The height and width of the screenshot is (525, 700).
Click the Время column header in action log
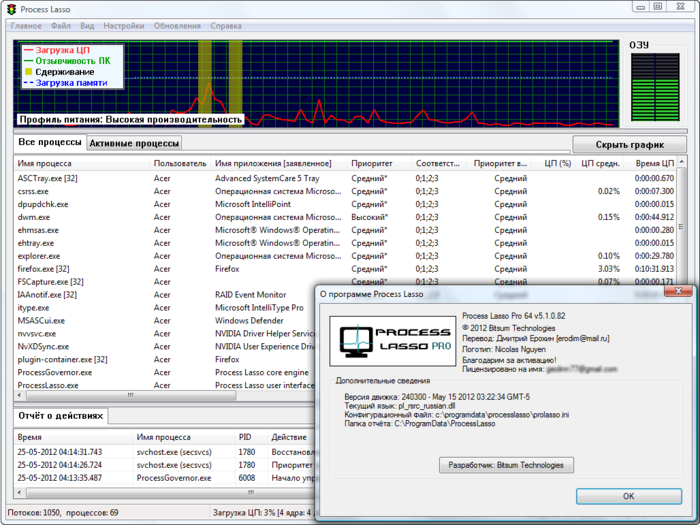[73, 437]
